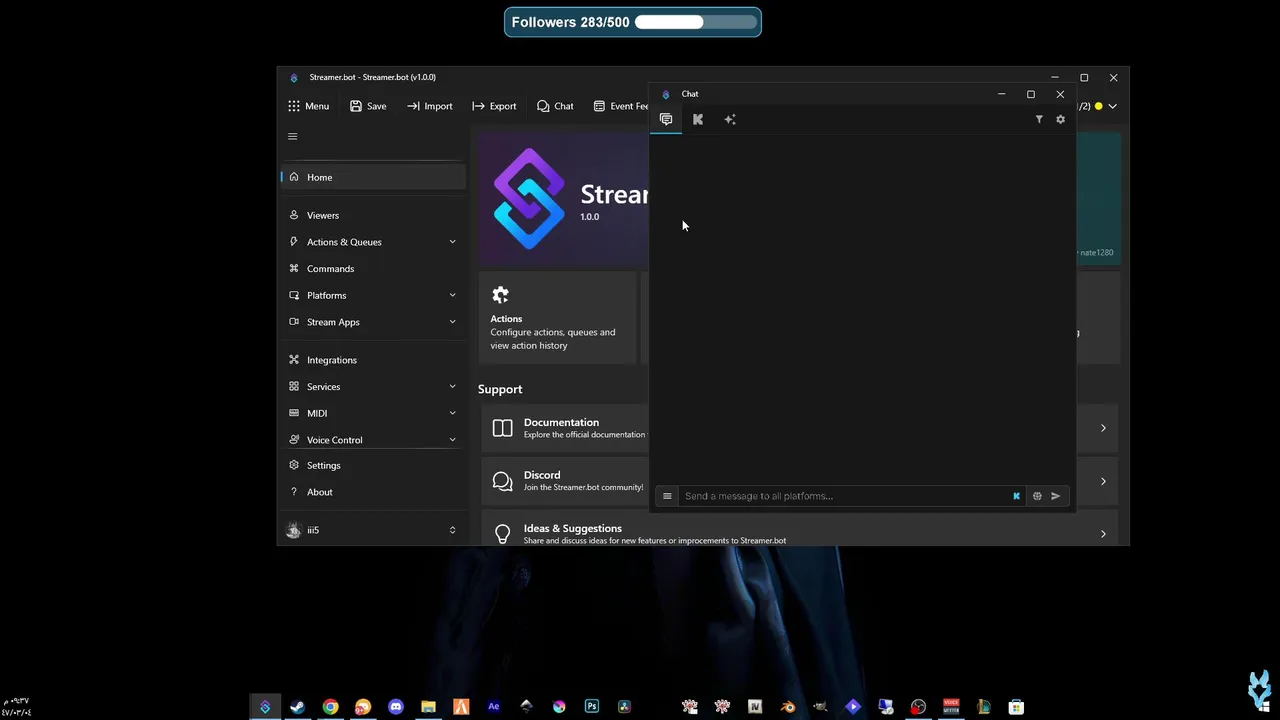This screenshot has width=1280, height=720.
Task: Toggle Kick platform icon in message box
Action: pos(1017,496)
